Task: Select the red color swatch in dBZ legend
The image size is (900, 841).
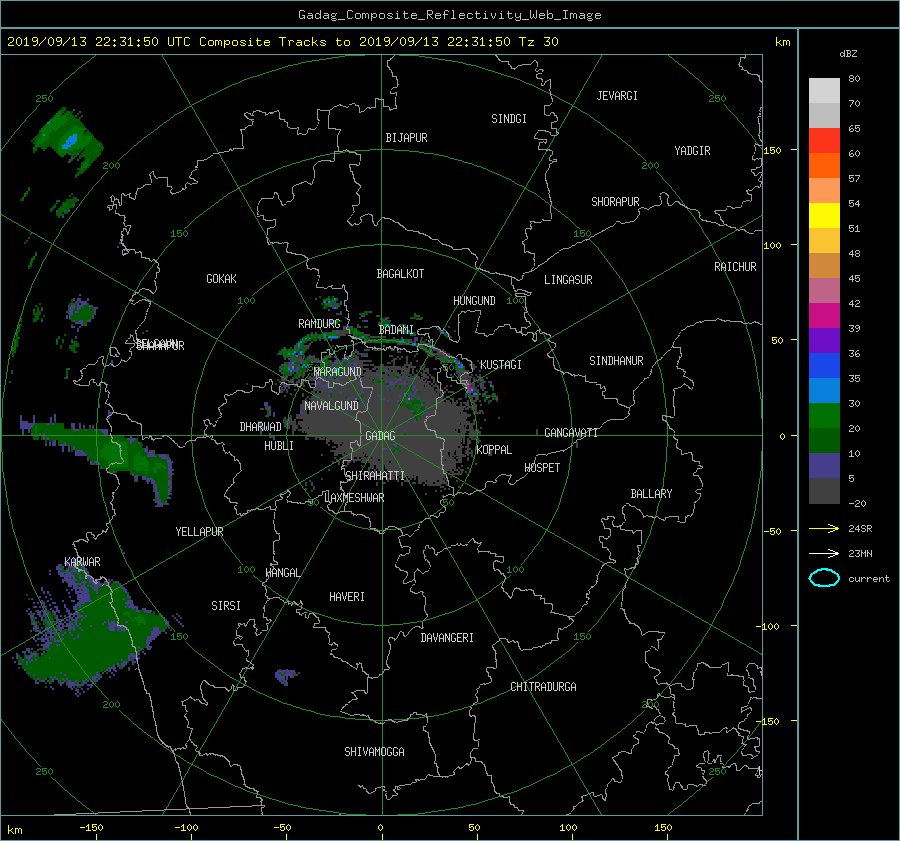Action: click(824, 141)
